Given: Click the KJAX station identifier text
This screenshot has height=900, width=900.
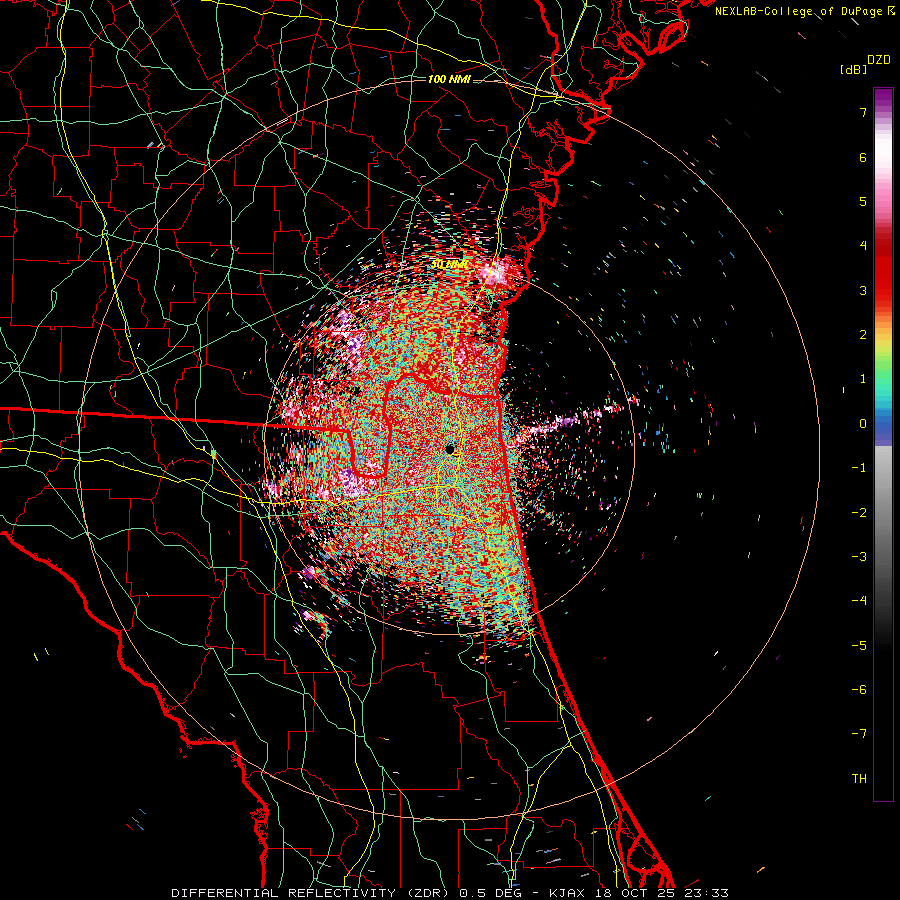Looking at the screenshot, I should pyautogui.click(x=568, y=893).
